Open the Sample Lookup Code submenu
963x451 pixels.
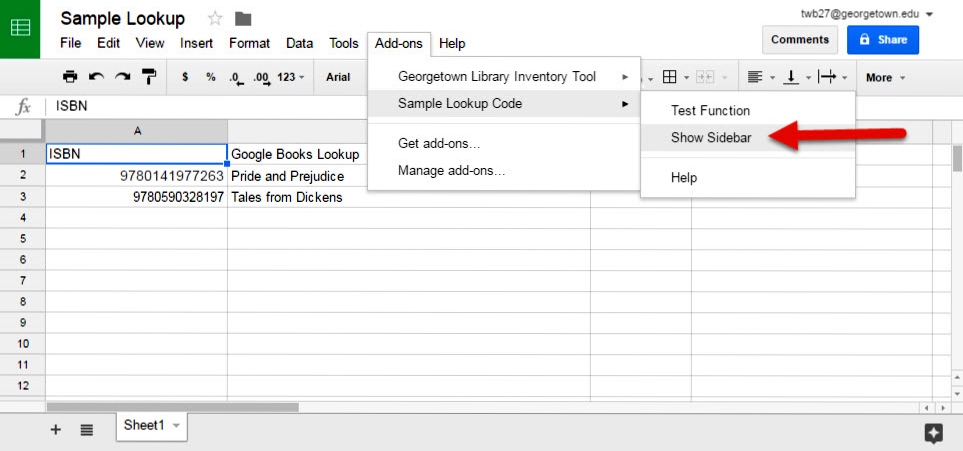[x=504, y=103]
